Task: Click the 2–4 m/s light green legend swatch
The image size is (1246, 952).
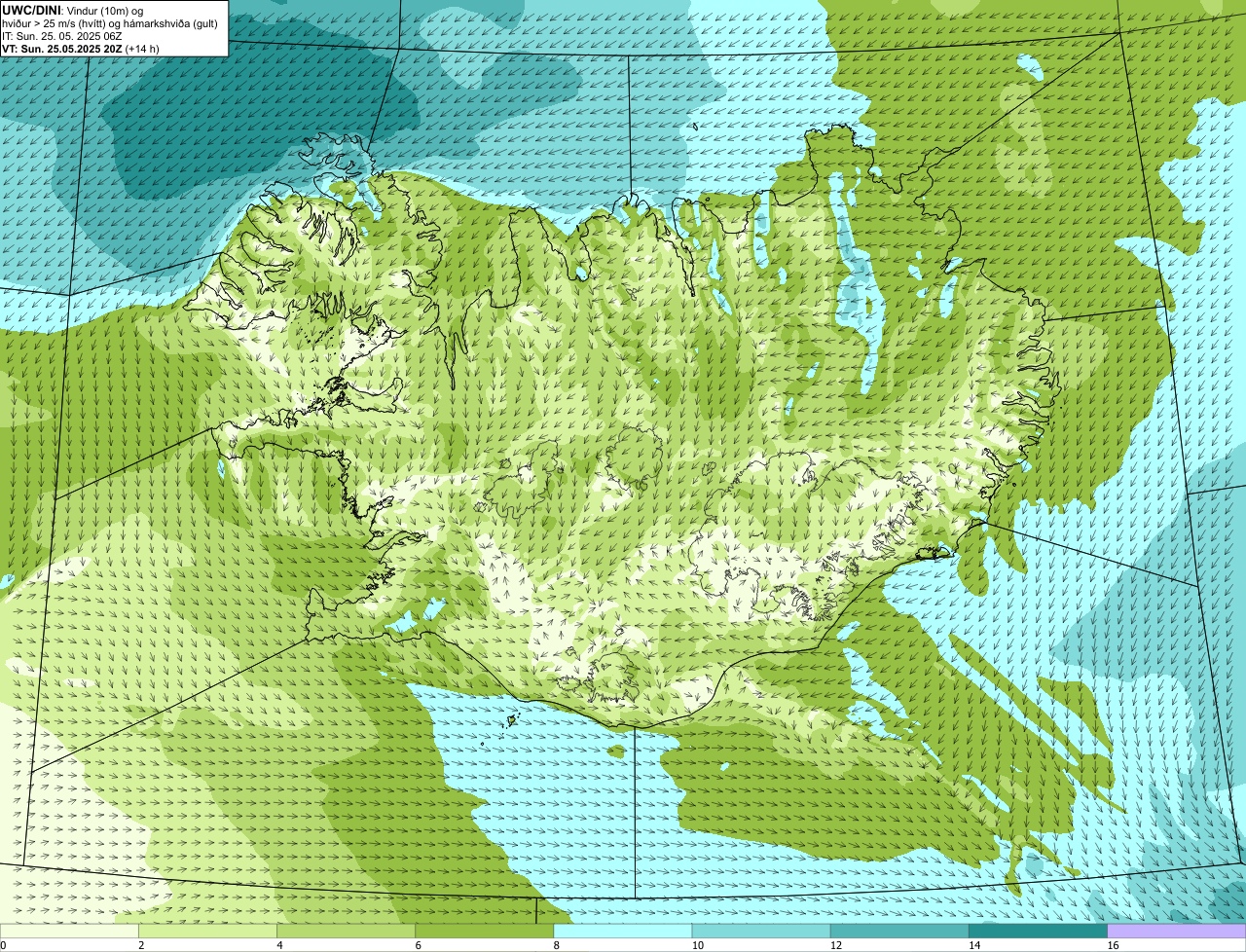Action: coord(207,931)
